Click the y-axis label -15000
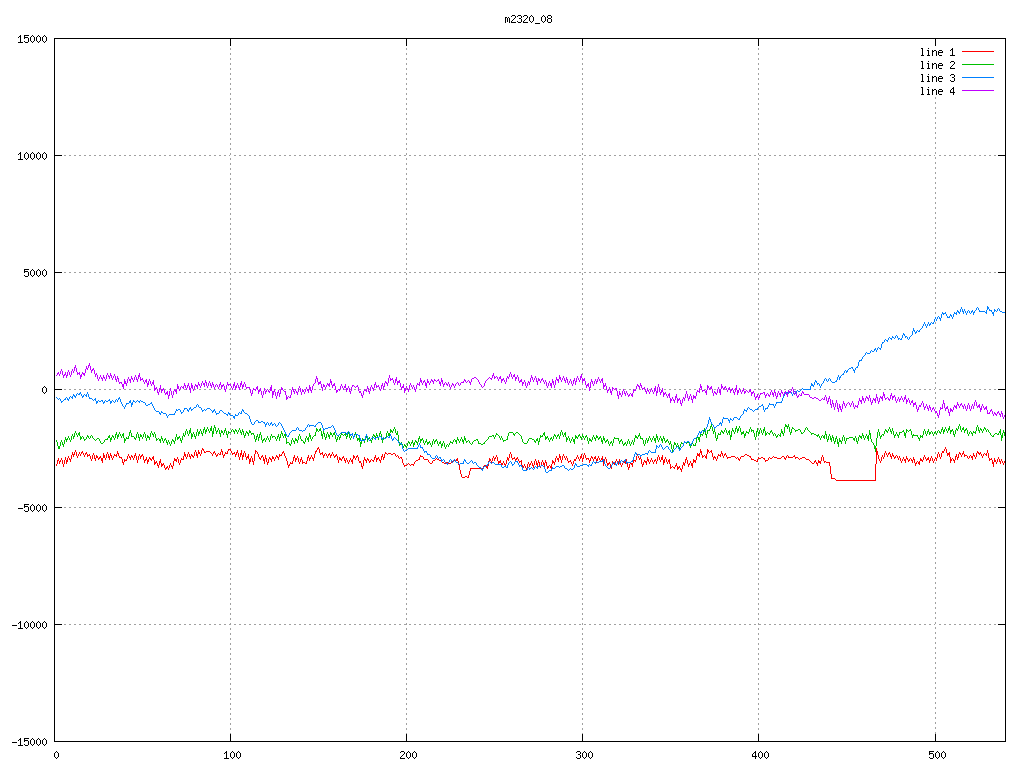Viewport: 1024px width, 768px height. (x=29, y=742)
